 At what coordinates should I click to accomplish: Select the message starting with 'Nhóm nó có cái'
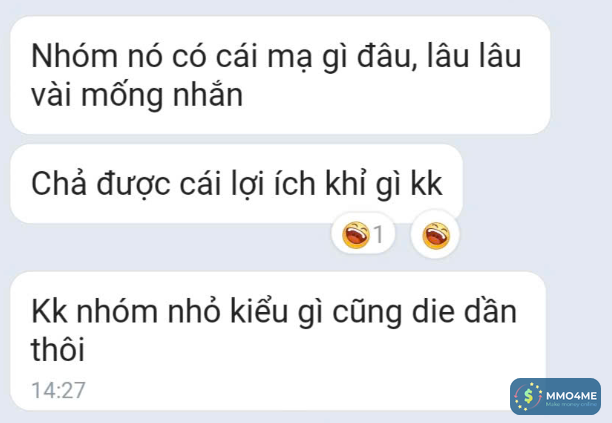280,75
